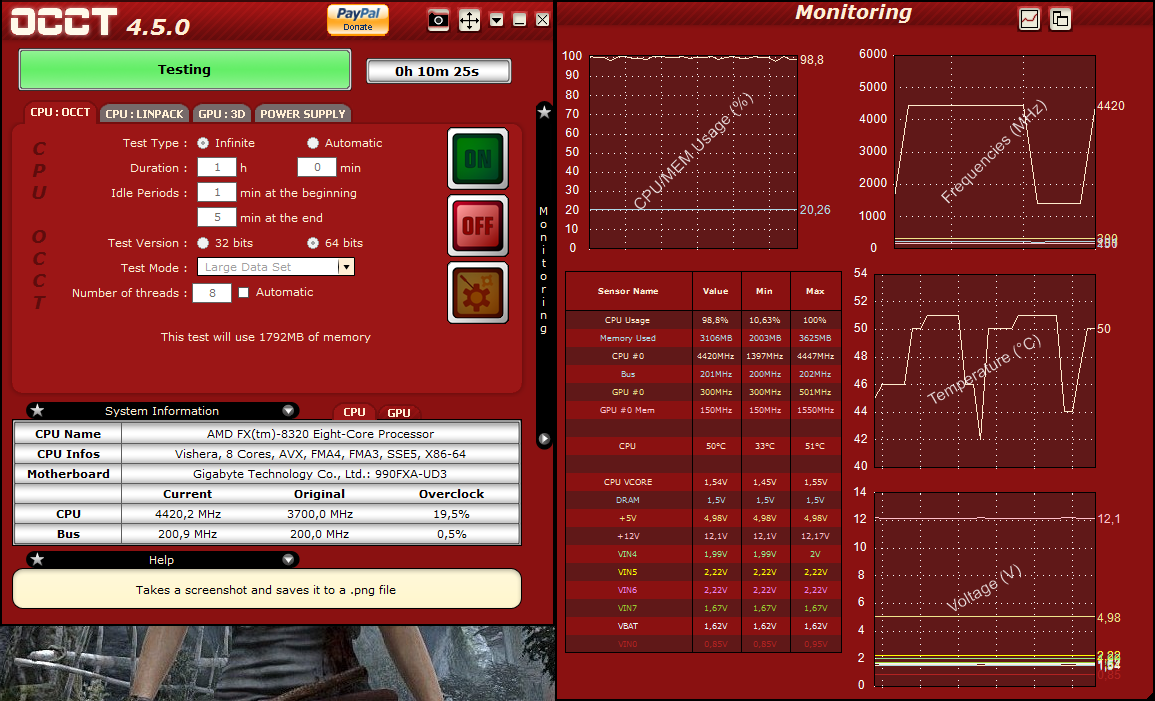The width and height of the screenshot is (1155, 701).
Task: Click the GPU #0 Mem sensor row
Action: coord(703,410)
